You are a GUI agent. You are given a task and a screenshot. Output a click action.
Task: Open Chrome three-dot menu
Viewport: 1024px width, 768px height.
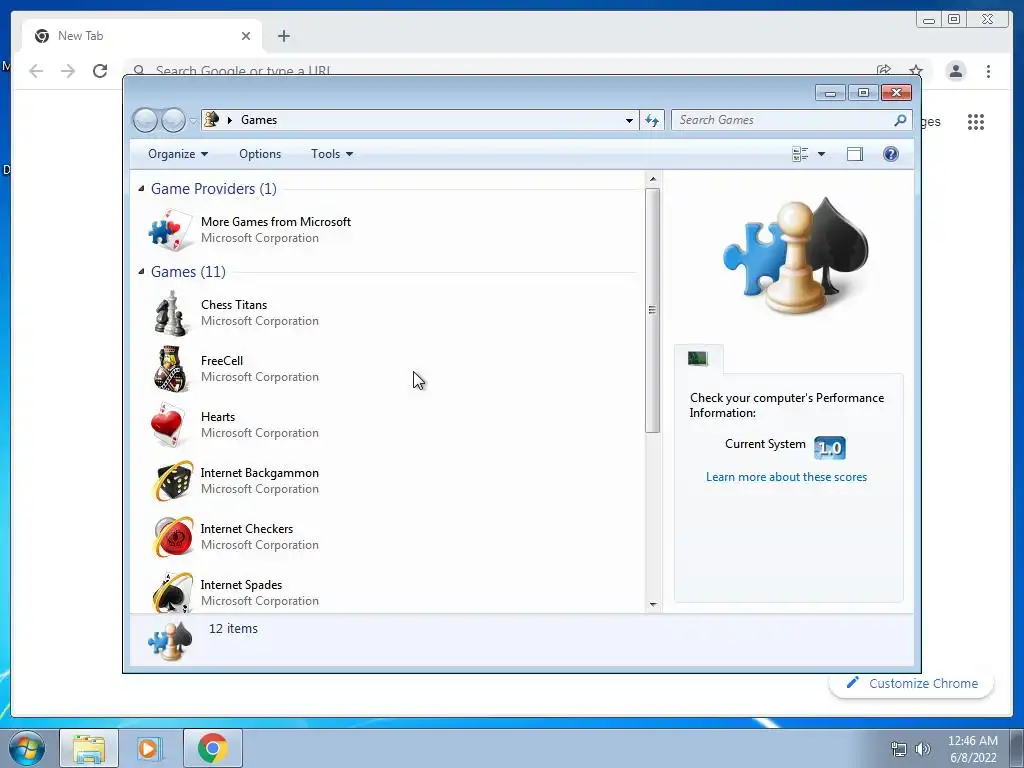click(988, 71)
